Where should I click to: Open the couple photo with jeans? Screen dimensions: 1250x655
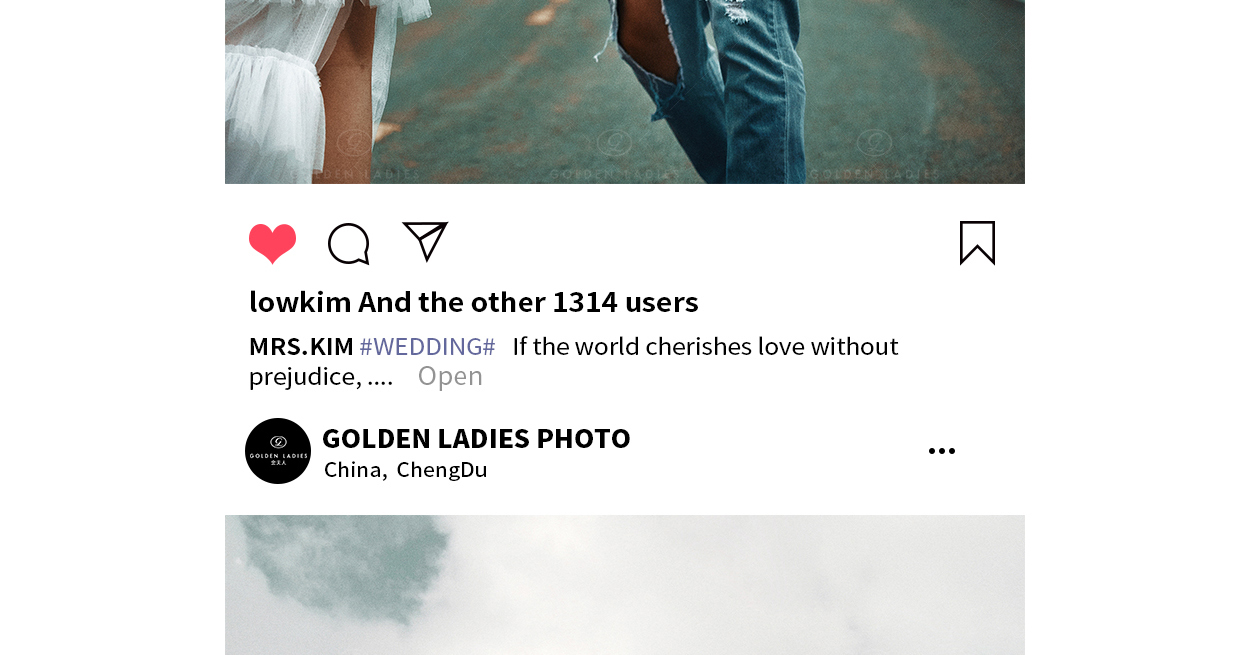(625, 92)
